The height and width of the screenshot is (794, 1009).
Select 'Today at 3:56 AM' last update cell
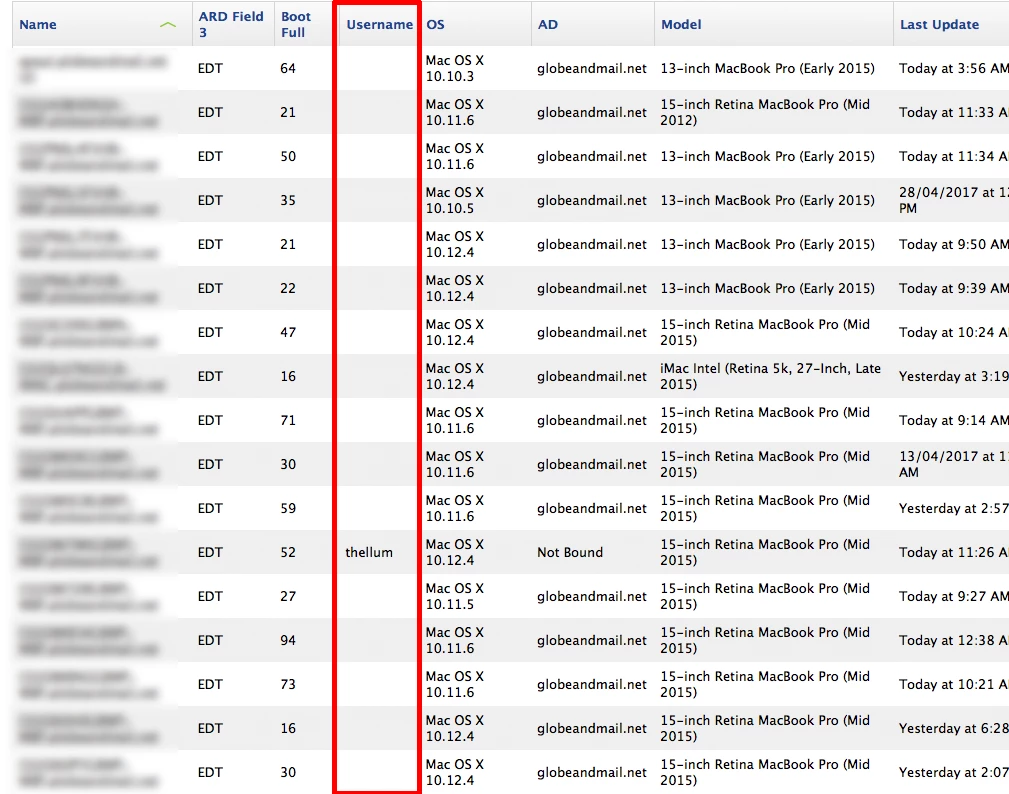coord(954,68)
